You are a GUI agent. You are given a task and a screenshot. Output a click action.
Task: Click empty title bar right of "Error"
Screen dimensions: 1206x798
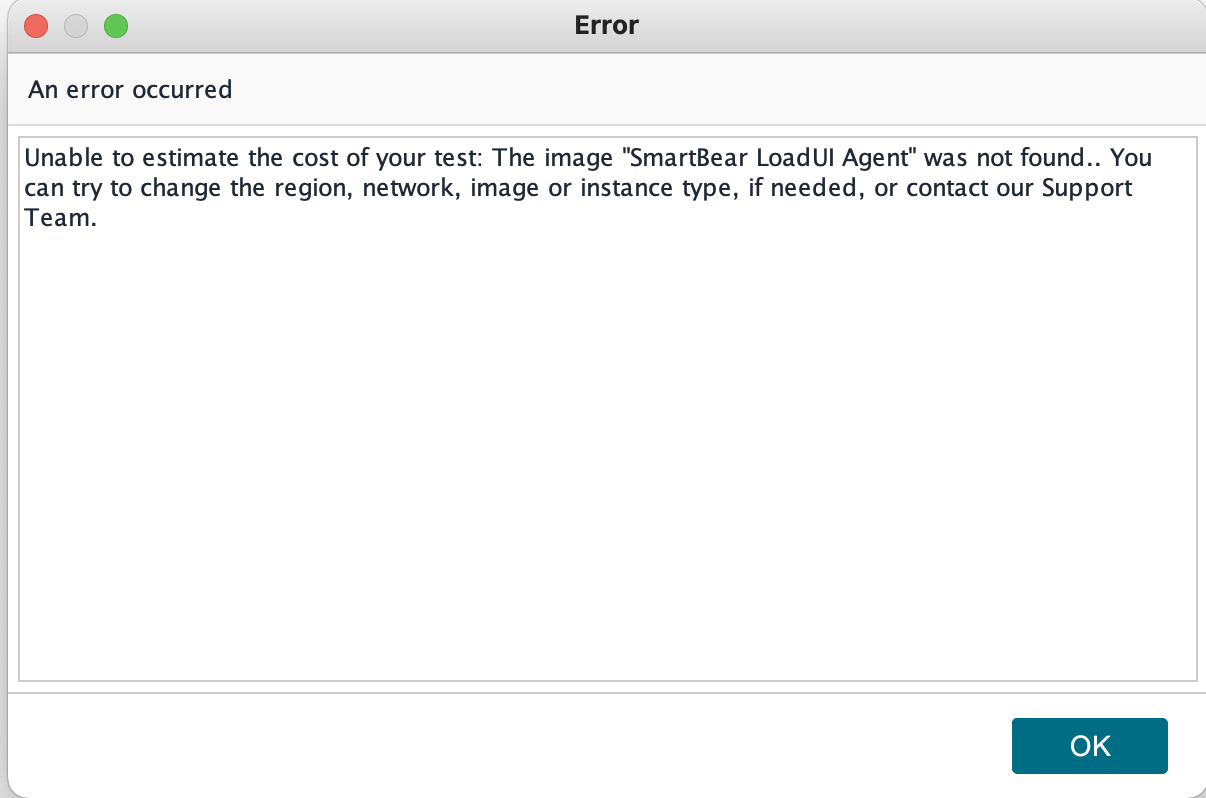pyautogui.click(x=900, y=25)
